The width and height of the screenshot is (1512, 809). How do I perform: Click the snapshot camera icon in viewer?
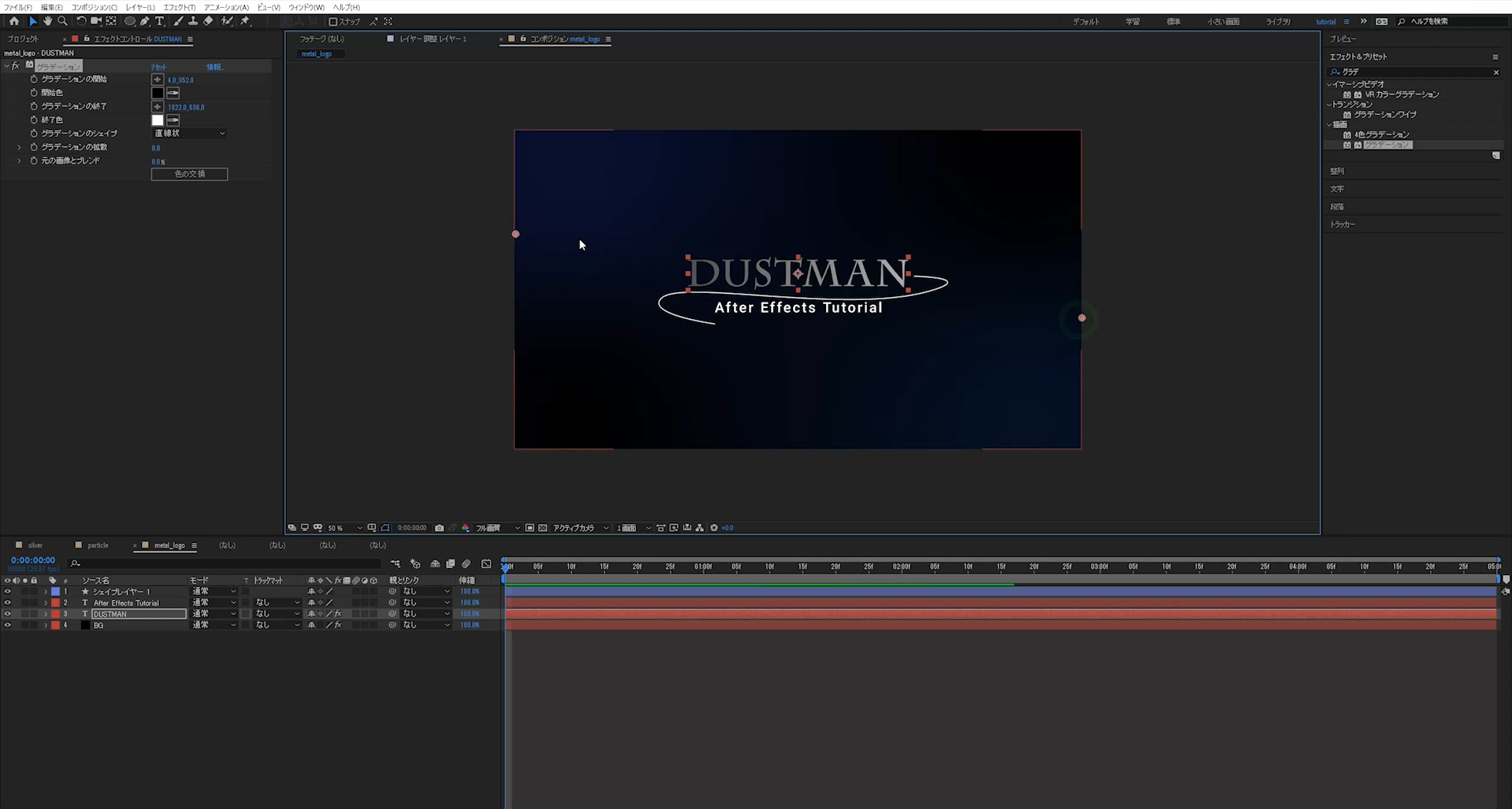click(439, 528)
